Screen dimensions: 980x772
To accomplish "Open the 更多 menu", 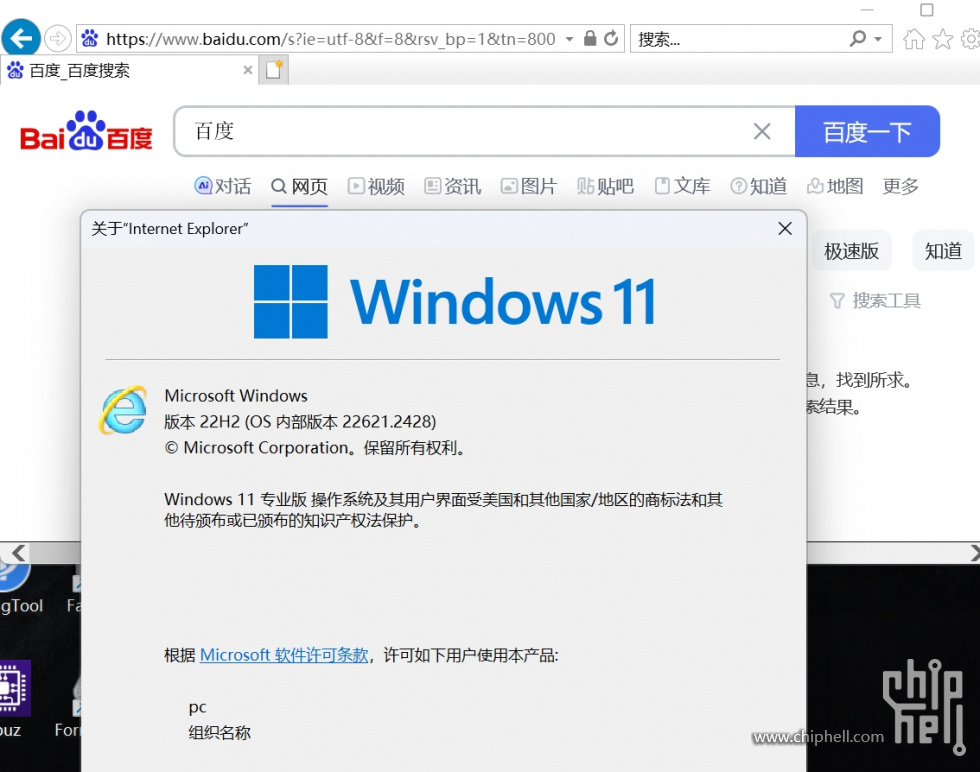I will click(901, 186).
